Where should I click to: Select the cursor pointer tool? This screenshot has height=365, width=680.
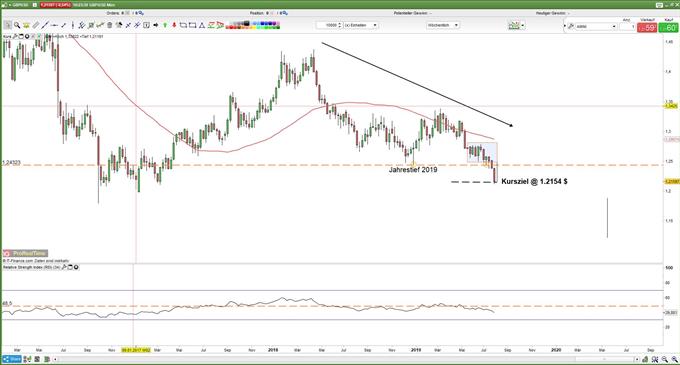pyautogui.click(x=7, y=25)
